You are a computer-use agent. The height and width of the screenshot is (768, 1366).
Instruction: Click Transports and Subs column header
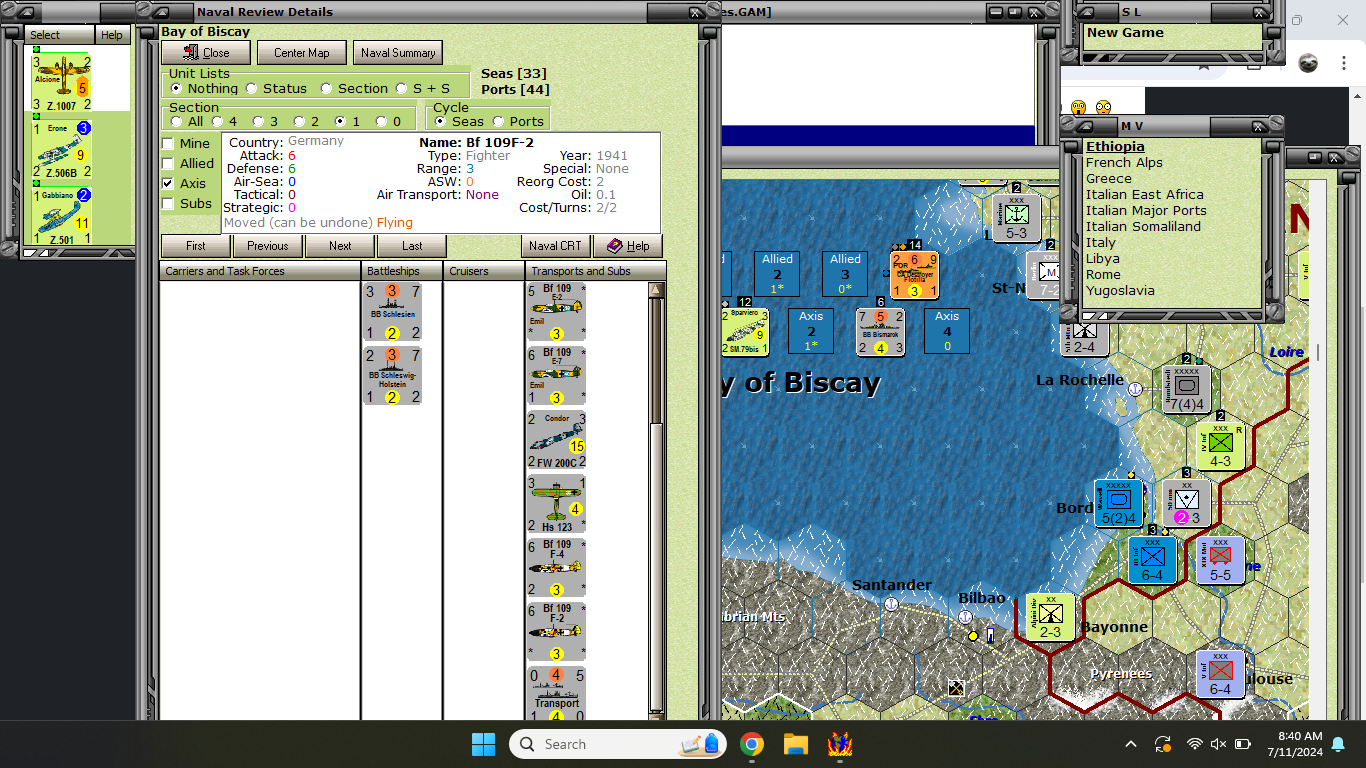point(595,271)
